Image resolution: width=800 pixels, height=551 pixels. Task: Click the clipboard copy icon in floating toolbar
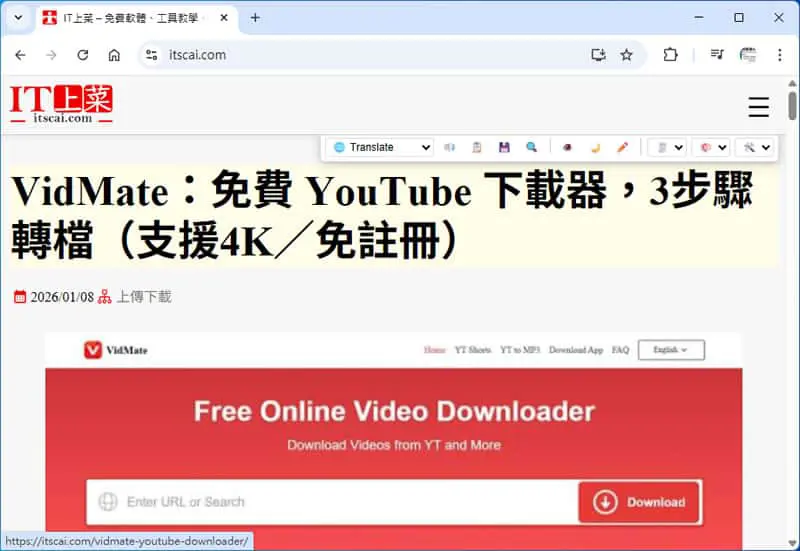click(x=477, y=147)
